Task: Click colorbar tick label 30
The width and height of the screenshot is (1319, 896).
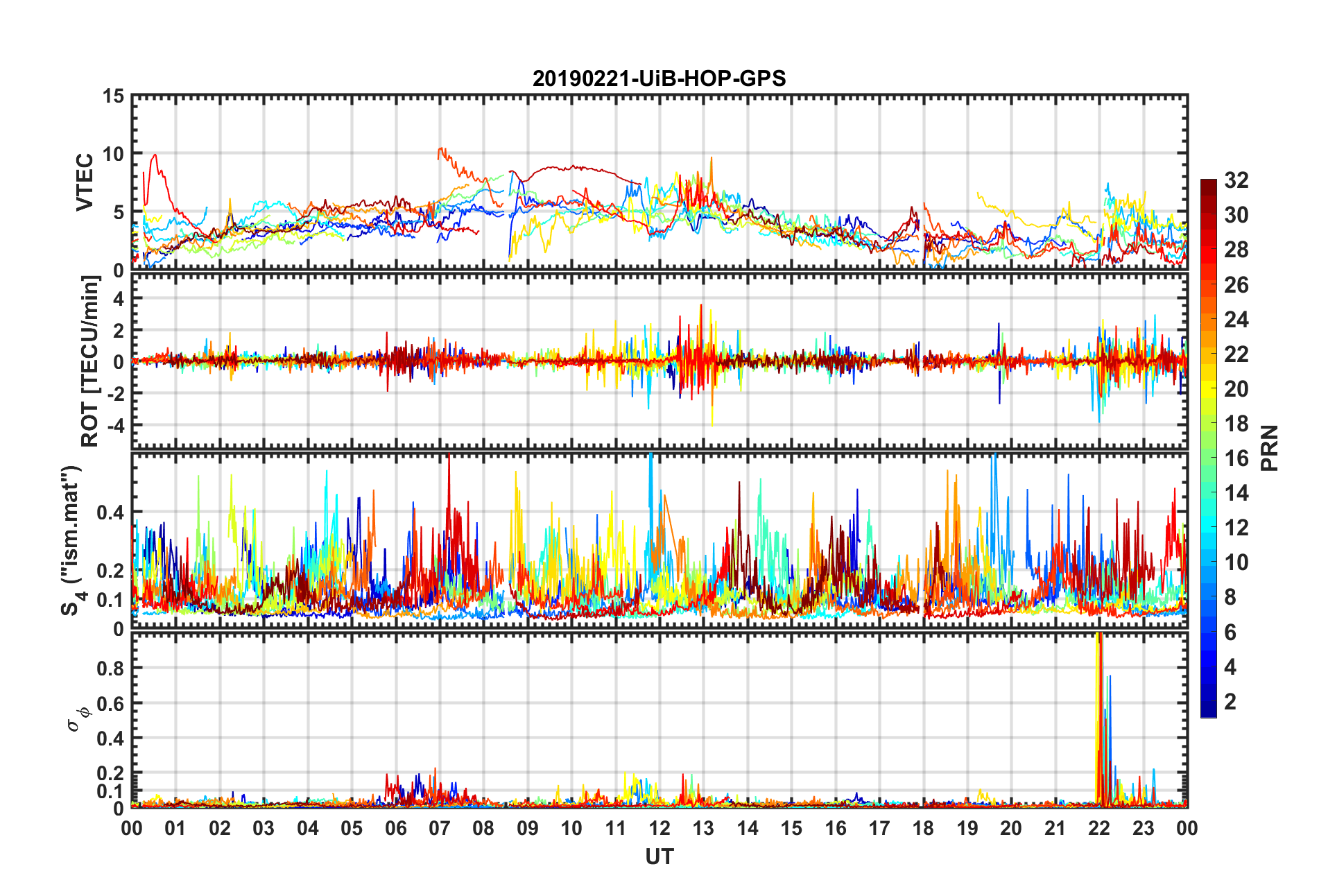Action: pos(1236,215)
